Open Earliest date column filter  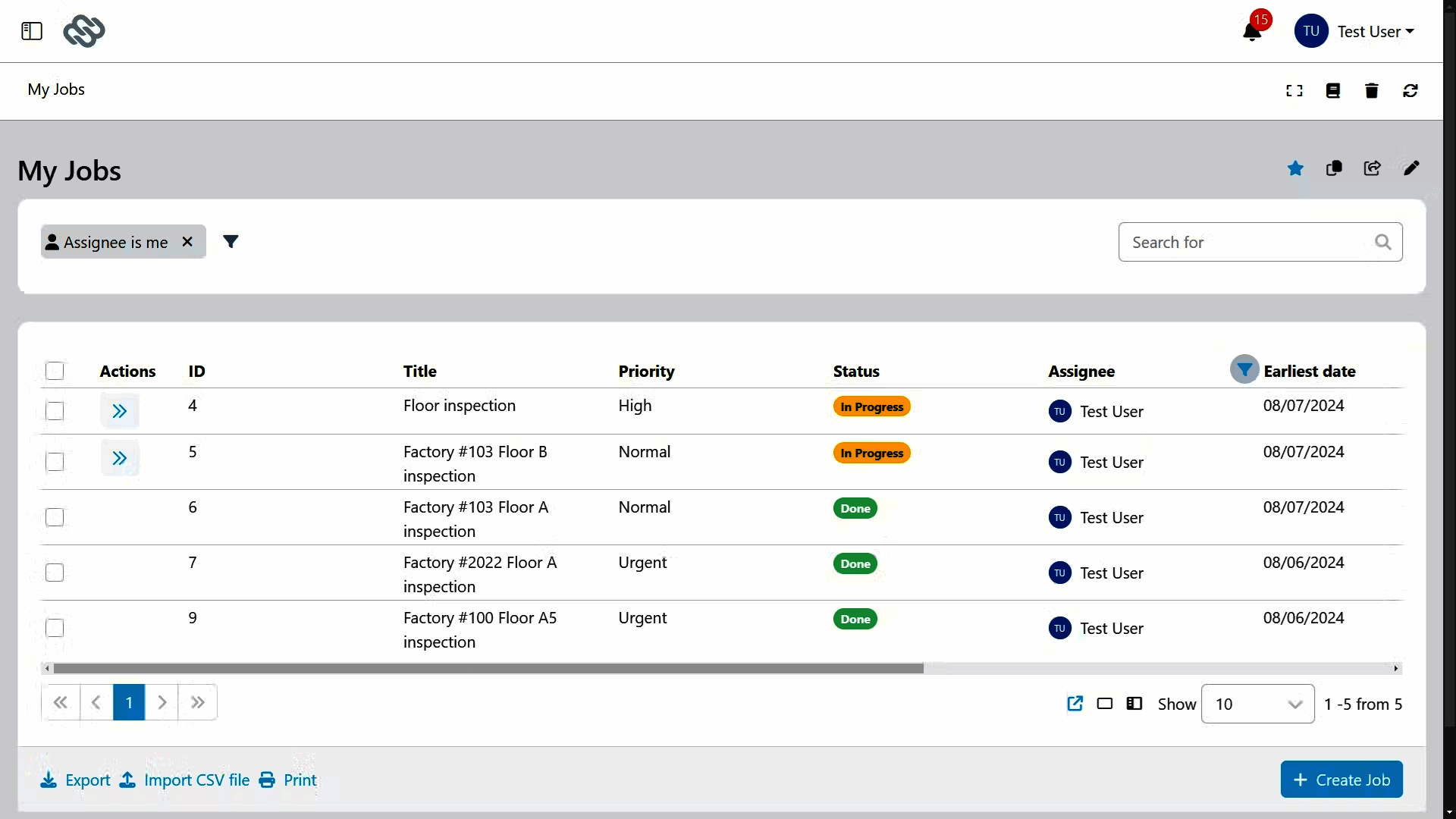point(1244,369)
